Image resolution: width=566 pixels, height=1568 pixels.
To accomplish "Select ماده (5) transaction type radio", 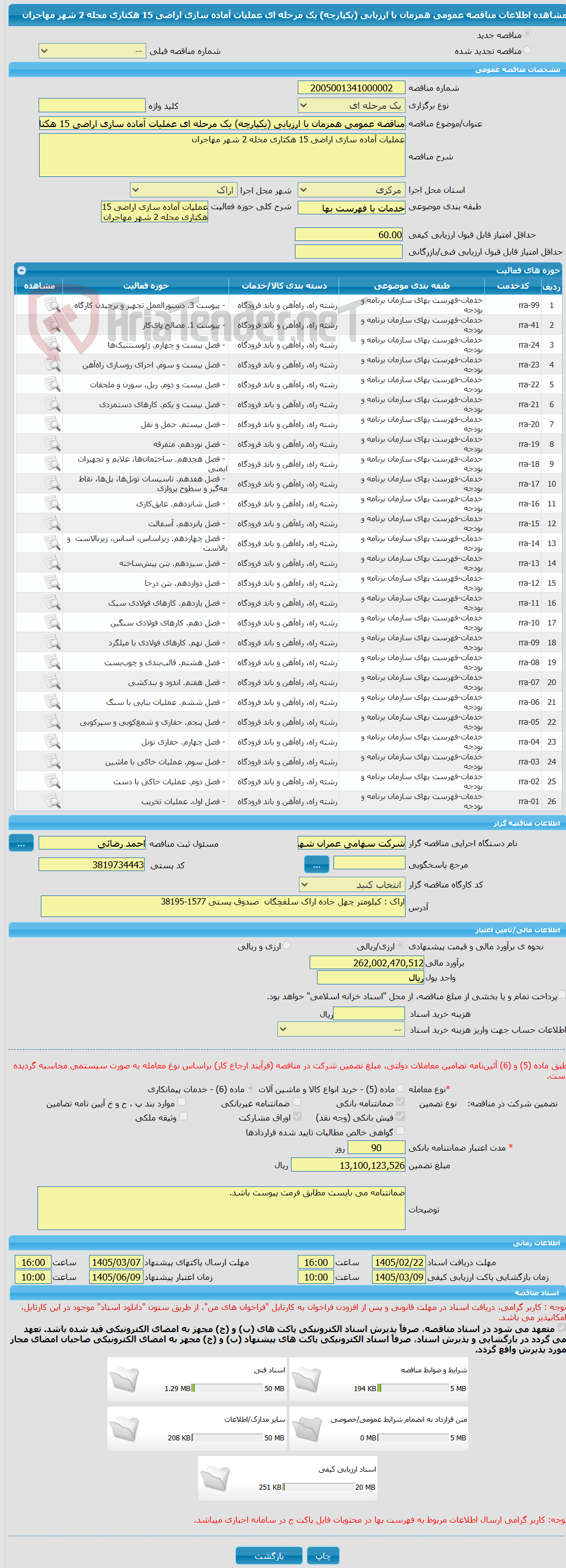I will (400, 1088).
